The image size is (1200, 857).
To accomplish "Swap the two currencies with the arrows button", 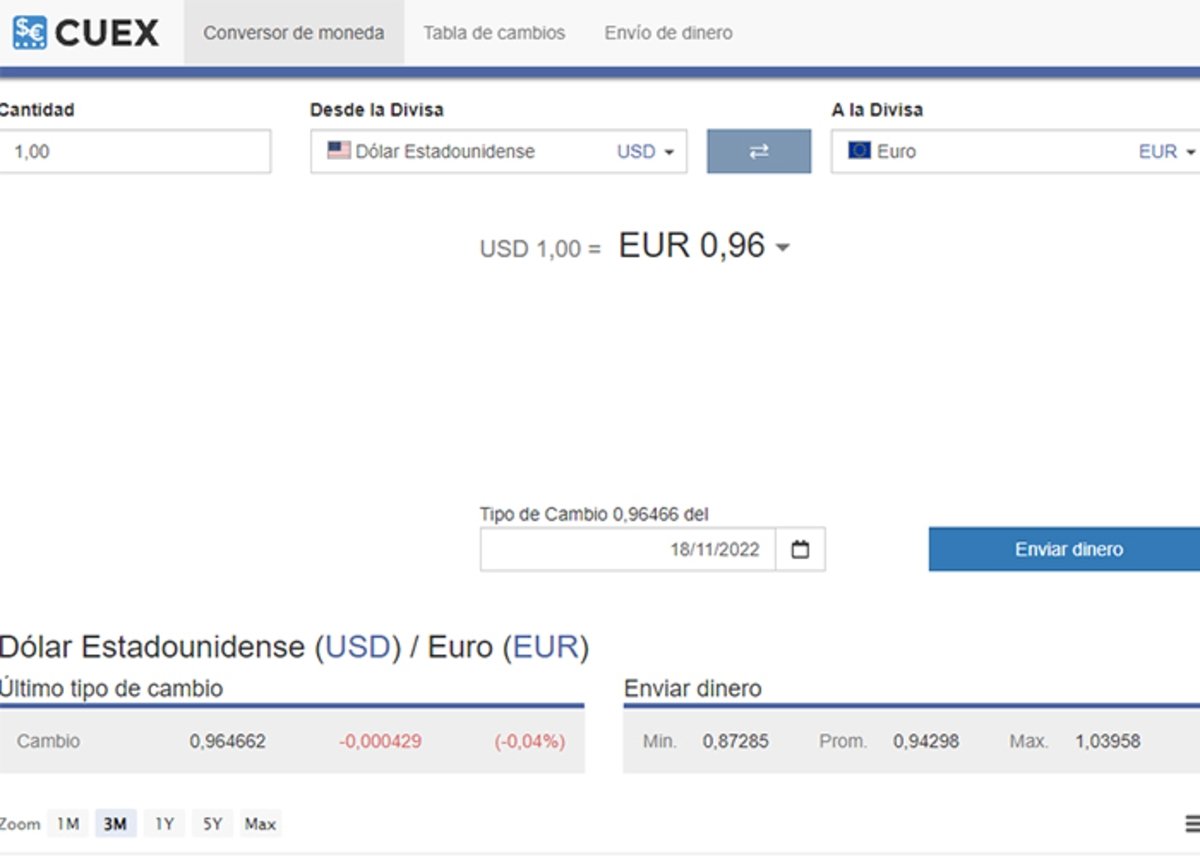I will pyautogui.click(x=759, y=151).
